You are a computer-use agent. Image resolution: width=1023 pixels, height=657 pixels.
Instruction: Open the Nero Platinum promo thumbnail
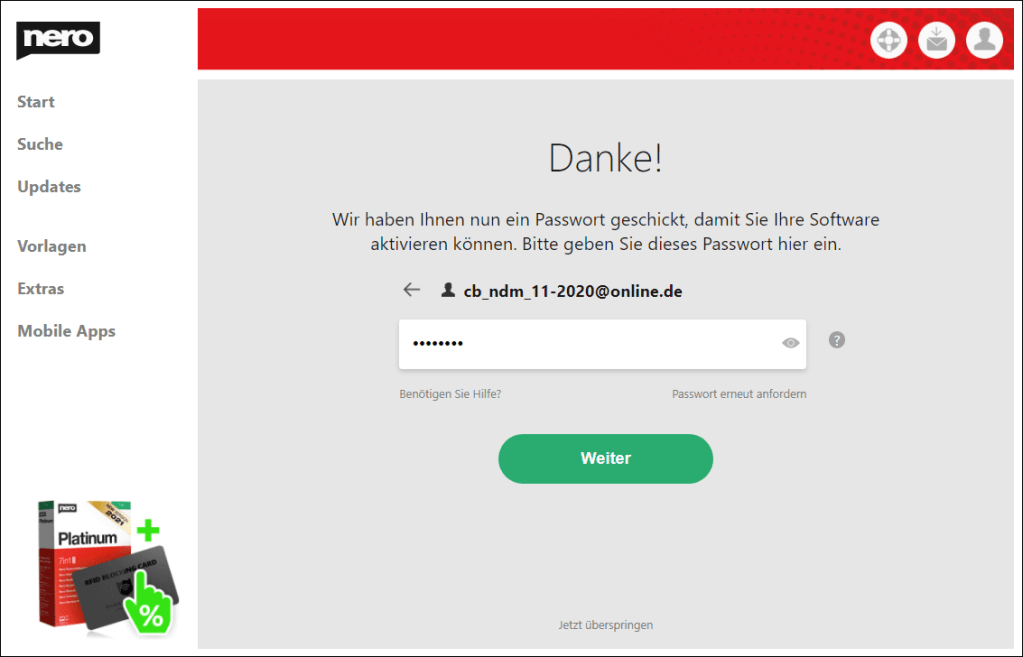point(108,568)
